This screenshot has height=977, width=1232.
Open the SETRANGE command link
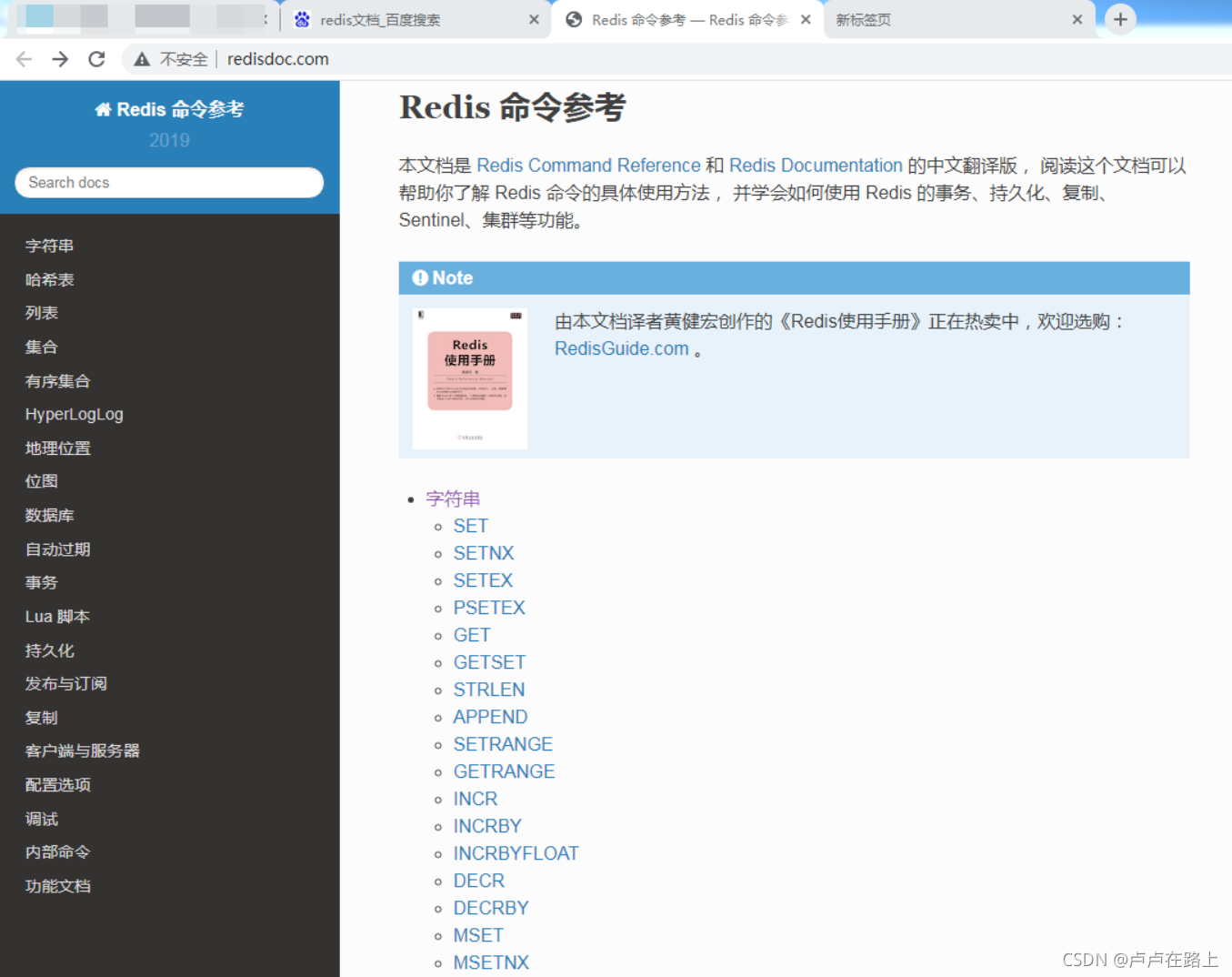tap(504, 744)
